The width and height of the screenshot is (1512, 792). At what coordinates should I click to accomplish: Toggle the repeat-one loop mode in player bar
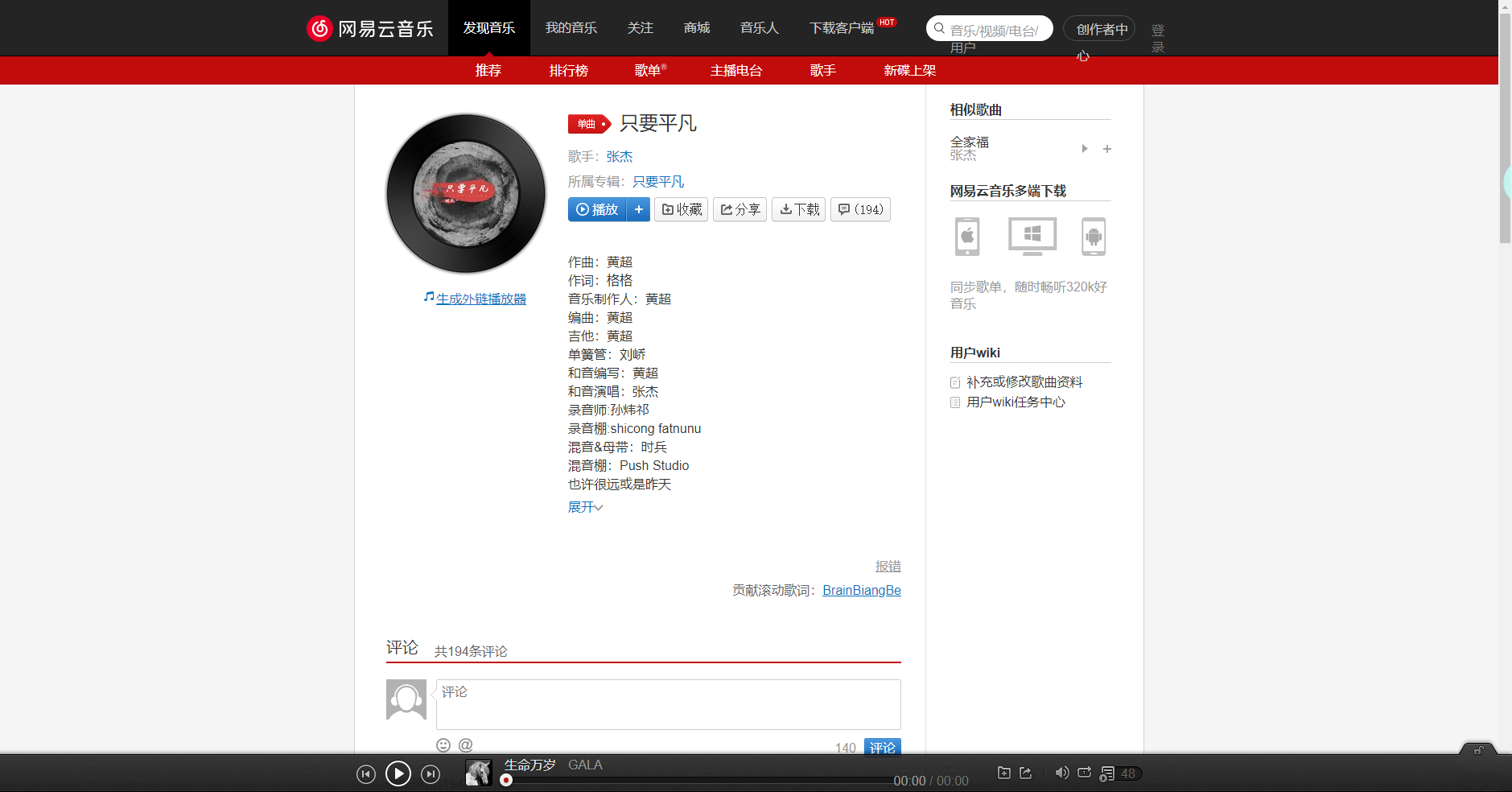pyautogui.click(x=1085, y=773)
